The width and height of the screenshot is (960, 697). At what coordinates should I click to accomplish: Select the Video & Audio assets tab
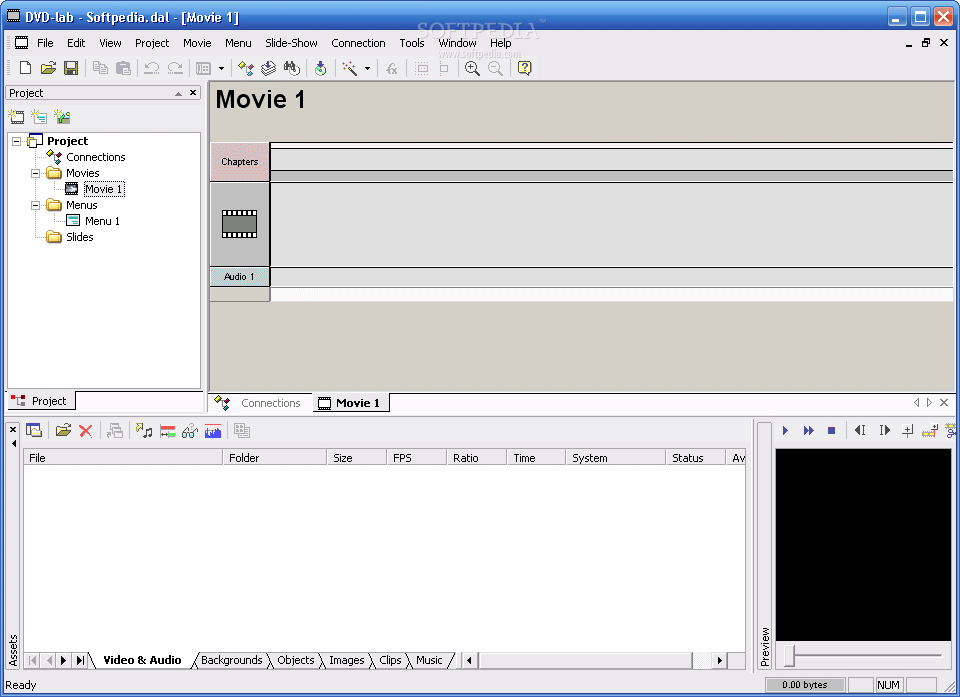click(142, 660)
